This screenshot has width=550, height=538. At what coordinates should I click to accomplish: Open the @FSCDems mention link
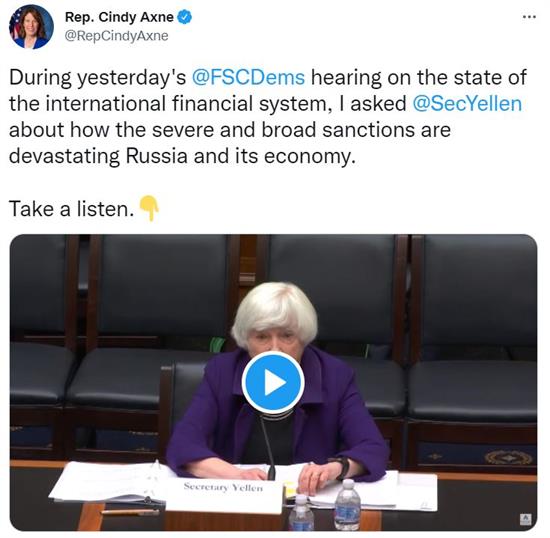[248, 78]
